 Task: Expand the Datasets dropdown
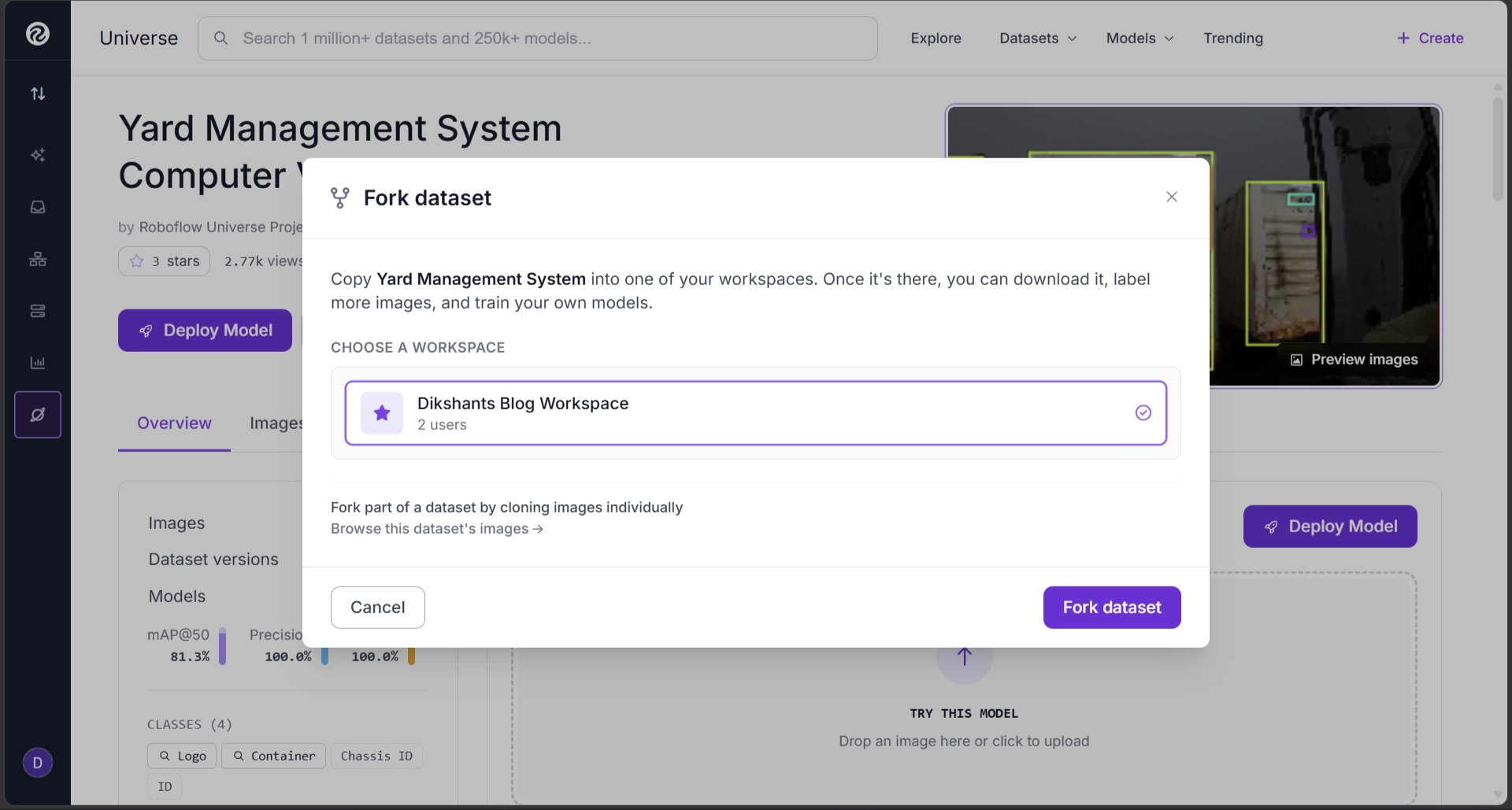point(1038,39)
